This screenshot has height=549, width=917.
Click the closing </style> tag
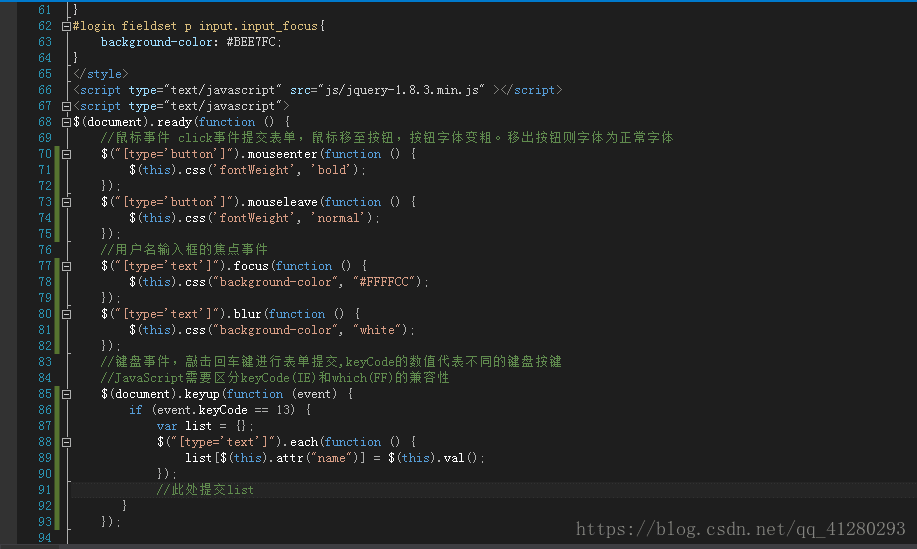coord(101,74)
